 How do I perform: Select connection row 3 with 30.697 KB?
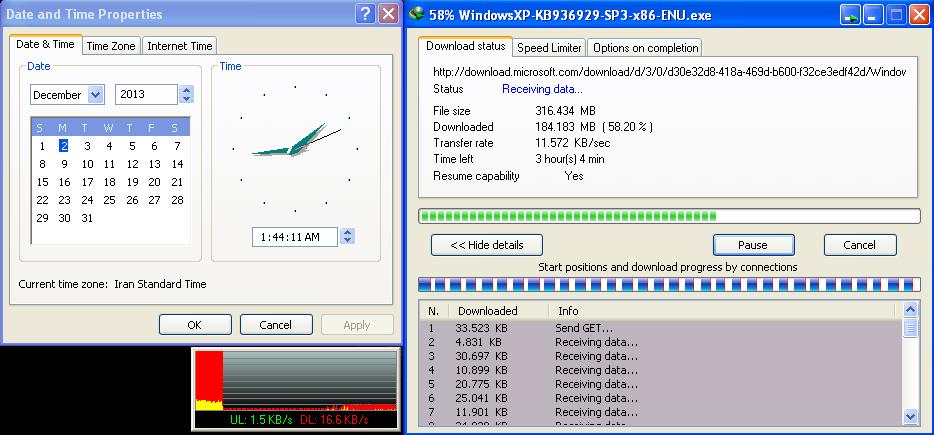point(661,356)
